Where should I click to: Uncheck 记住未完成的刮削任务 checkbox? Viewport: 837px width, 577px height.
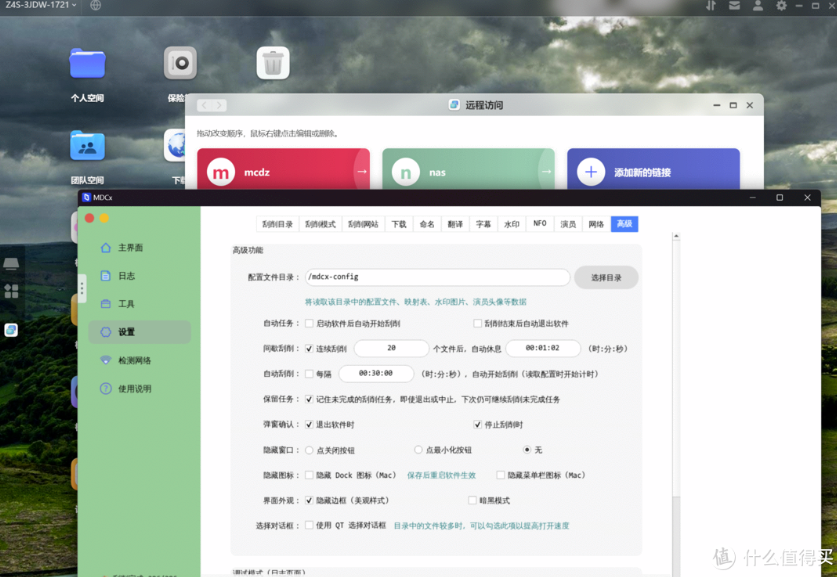[309, 399]
